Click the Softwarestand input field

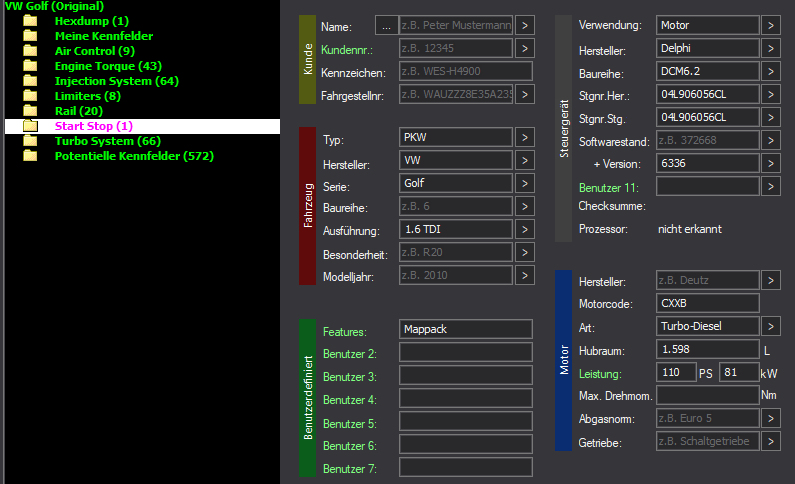708,140
